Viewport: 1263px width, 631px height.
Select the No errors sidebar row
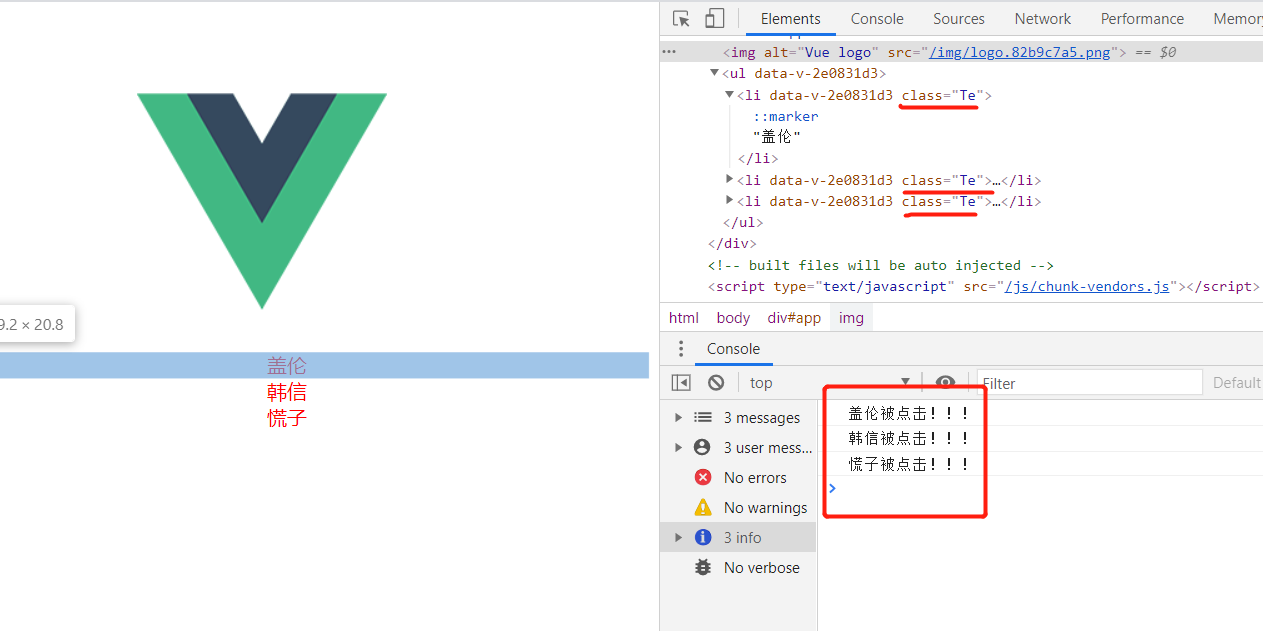[738, 478]
